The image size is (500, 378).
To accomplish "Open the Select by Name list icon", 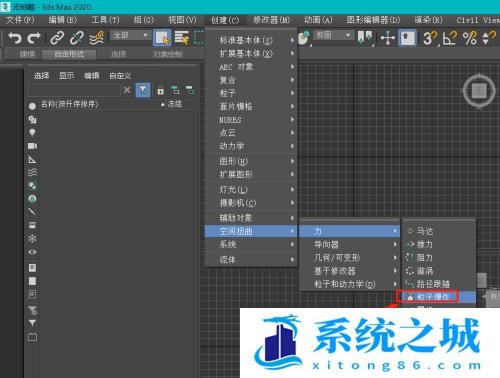I will click(182, 38).
